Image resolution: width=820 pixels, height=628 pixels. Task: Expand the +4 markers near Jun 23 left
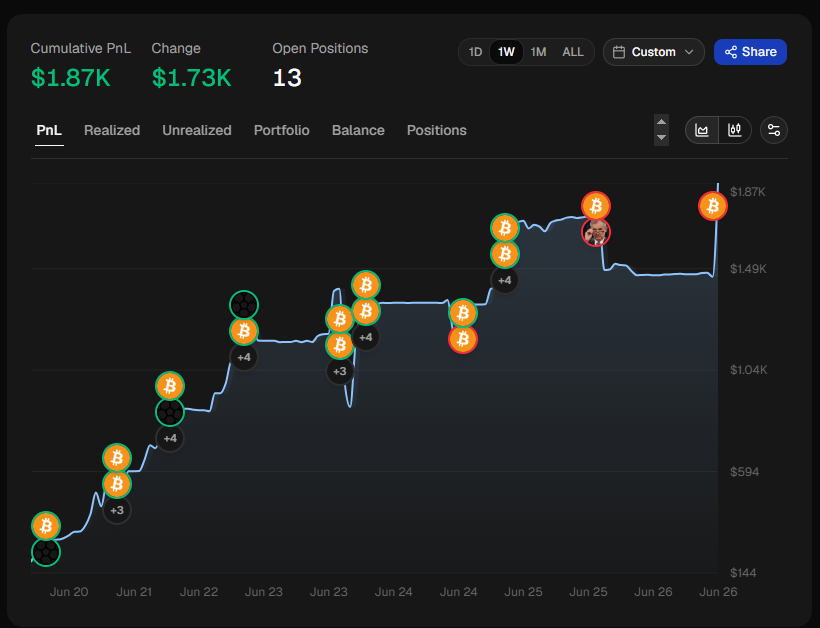click(x=244, y=357)
